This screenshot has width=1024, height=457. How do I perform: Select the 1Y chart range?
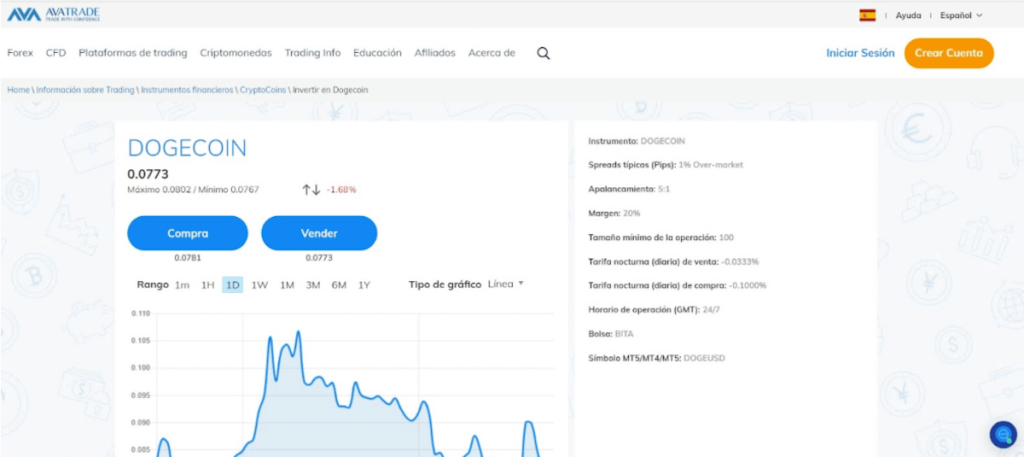click(364, 285)
